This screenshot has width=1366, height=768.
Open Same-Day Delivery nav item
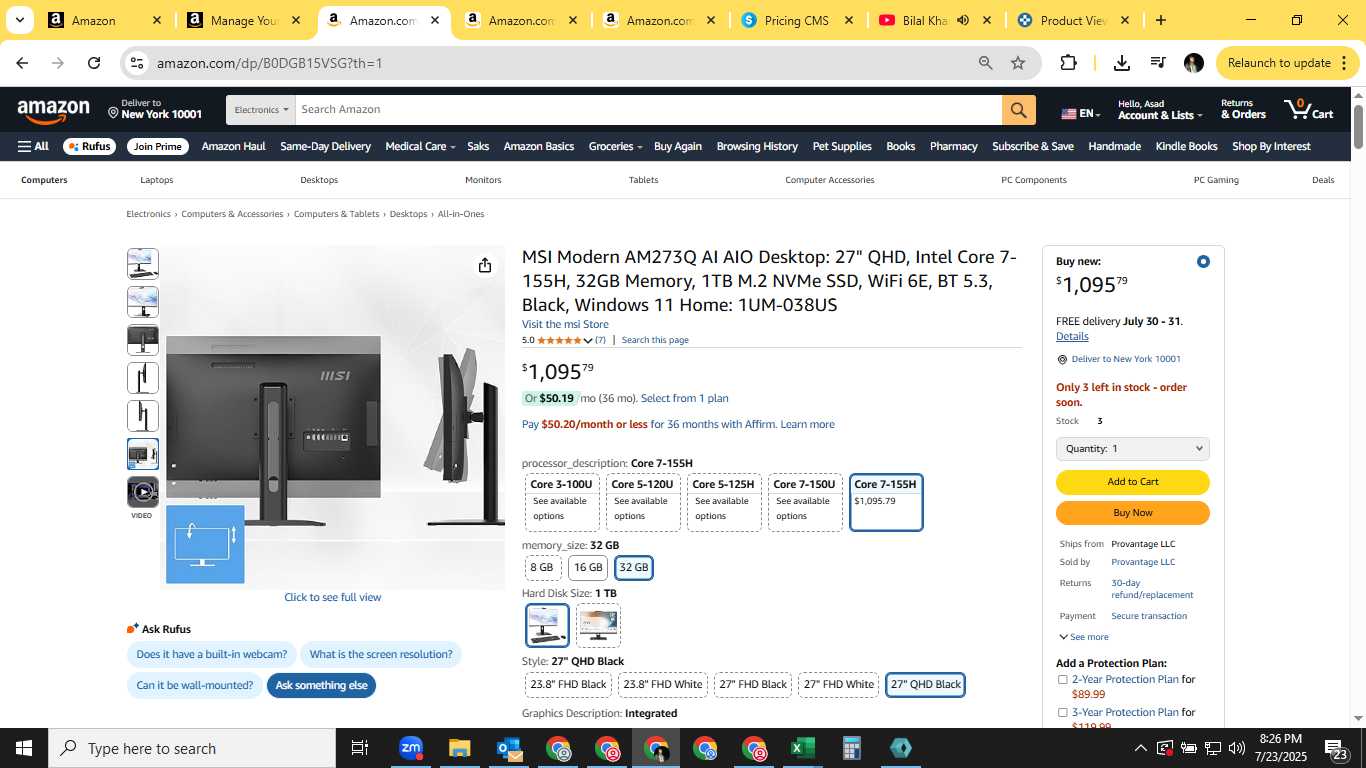point(325,146)
